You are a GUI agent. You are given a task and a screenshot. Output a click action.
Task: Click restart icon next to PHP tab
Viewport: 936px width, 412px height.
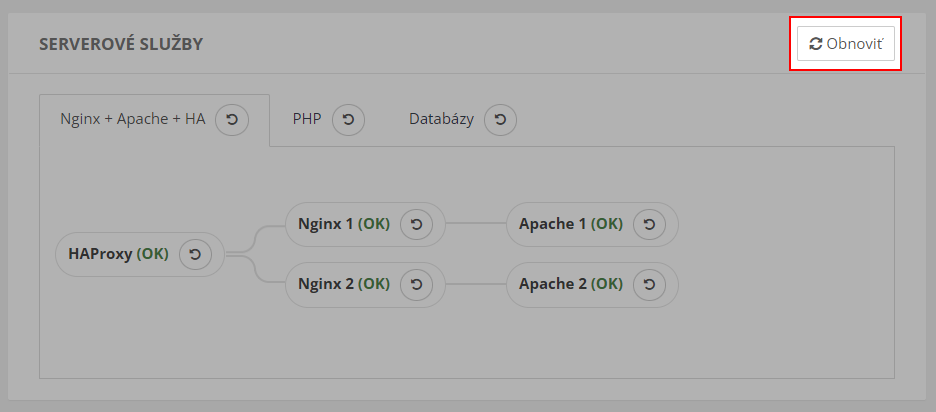(348, 120)
